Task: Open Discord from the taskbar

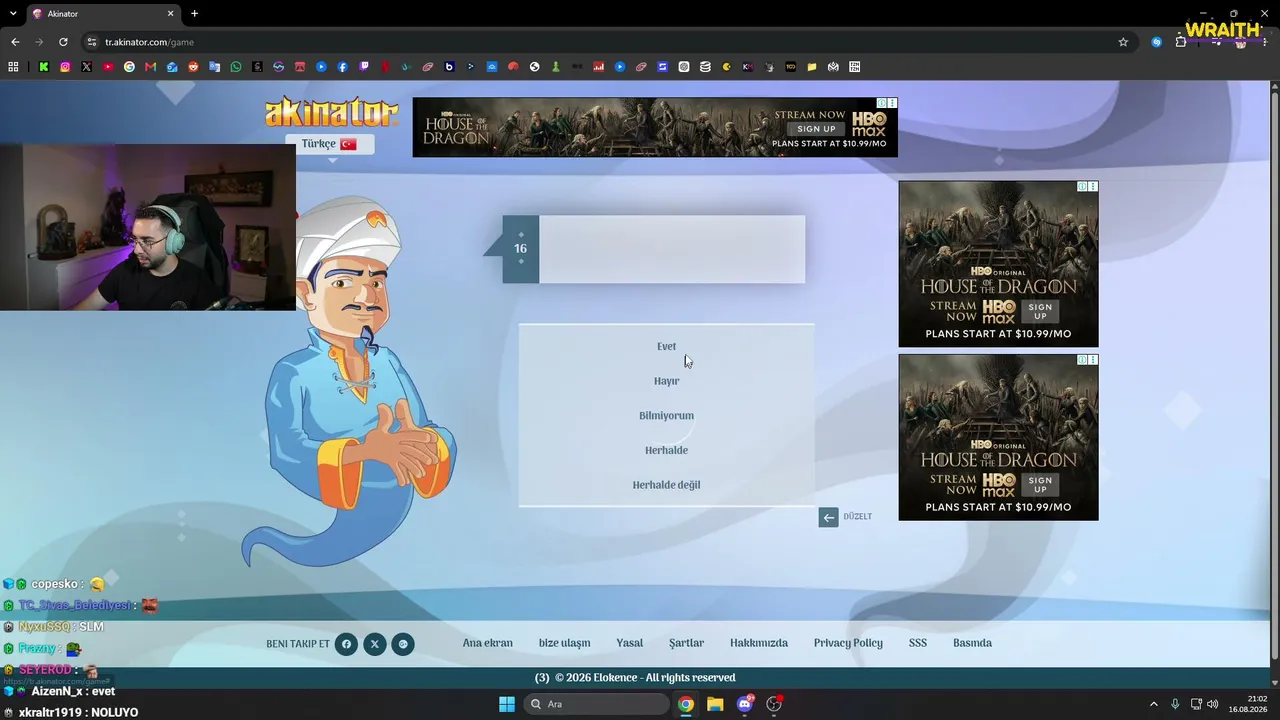Action: pyautogui.click(x=744, y=704)
